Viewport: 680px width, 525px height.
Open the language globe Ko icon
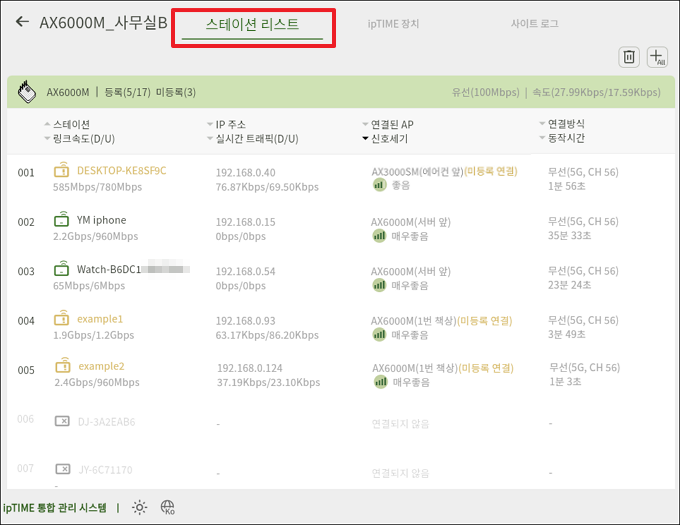click(167, 507)
